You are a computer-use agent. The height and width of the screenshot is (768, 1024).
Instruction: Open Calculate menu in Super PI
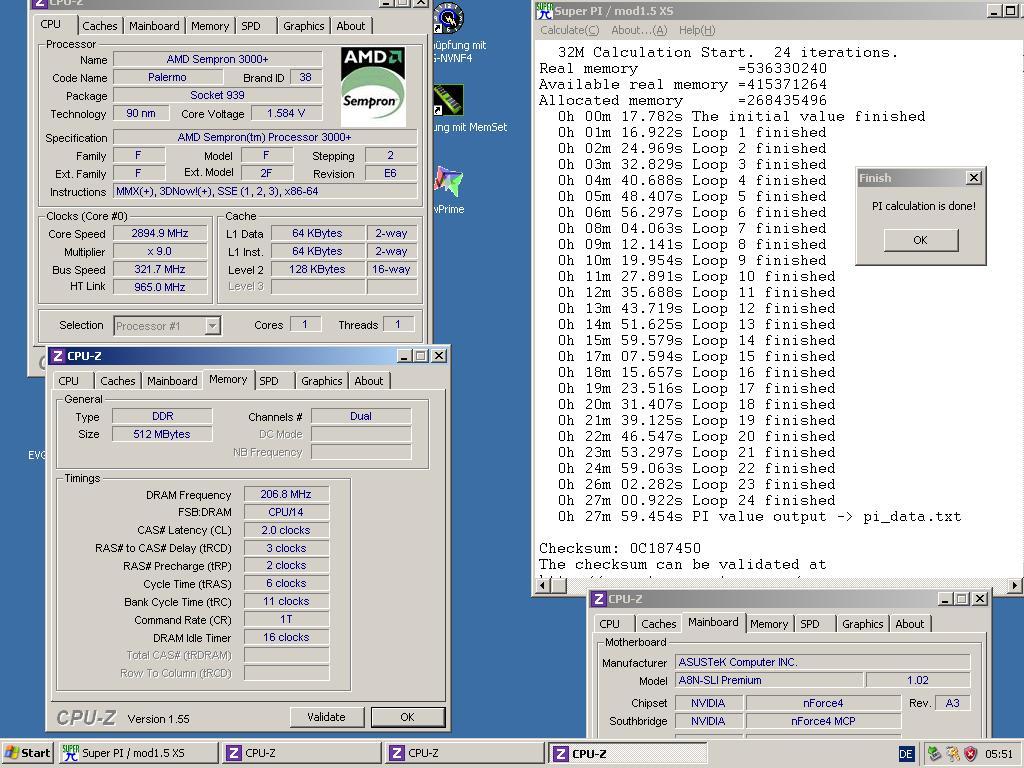[569, 30]
